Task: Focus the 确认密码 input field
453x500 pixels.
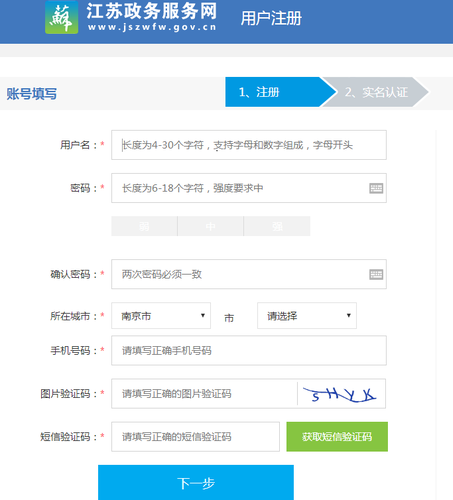Action: coord(249,274)
